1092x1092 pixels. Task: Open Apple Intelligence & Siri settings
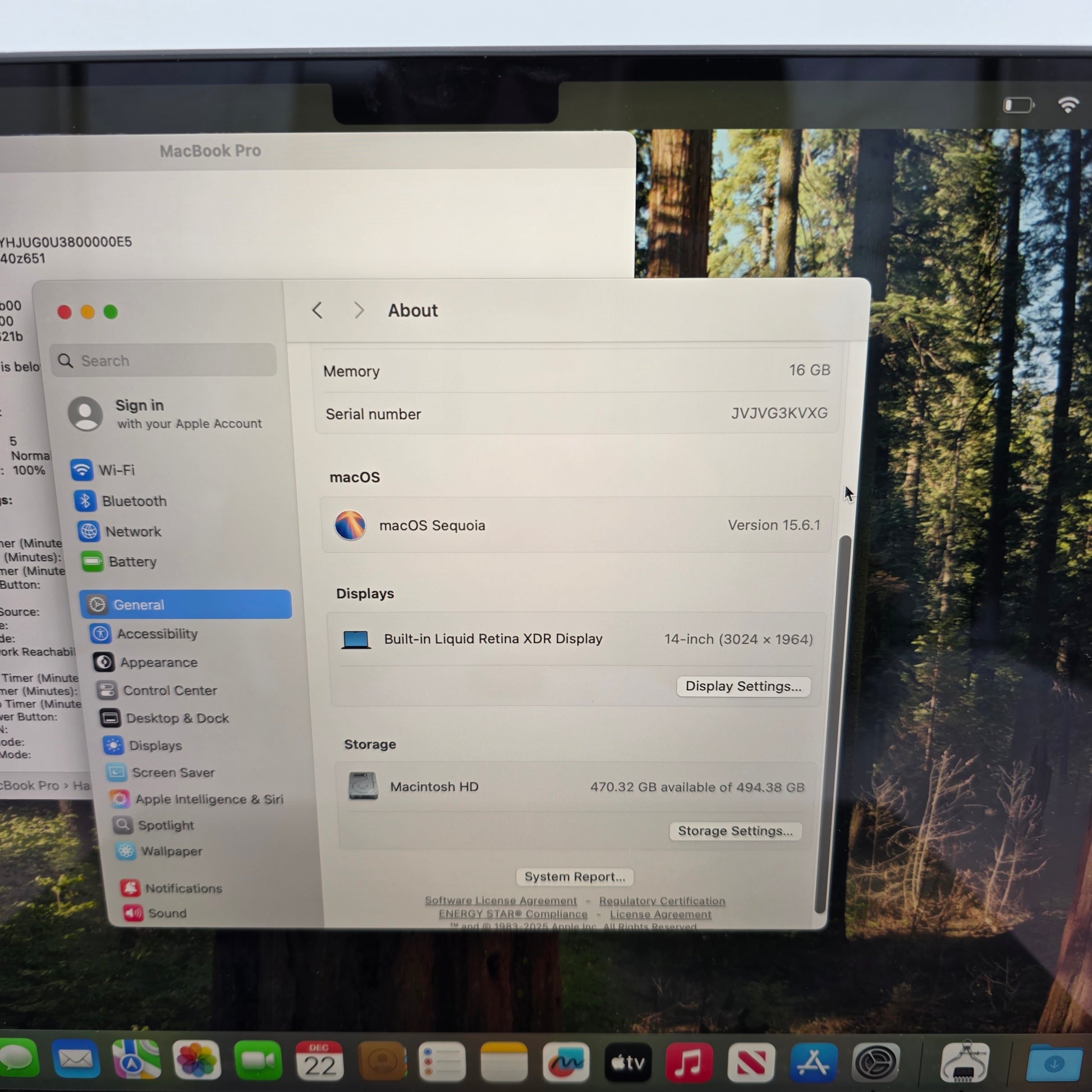tap(209, 799)
